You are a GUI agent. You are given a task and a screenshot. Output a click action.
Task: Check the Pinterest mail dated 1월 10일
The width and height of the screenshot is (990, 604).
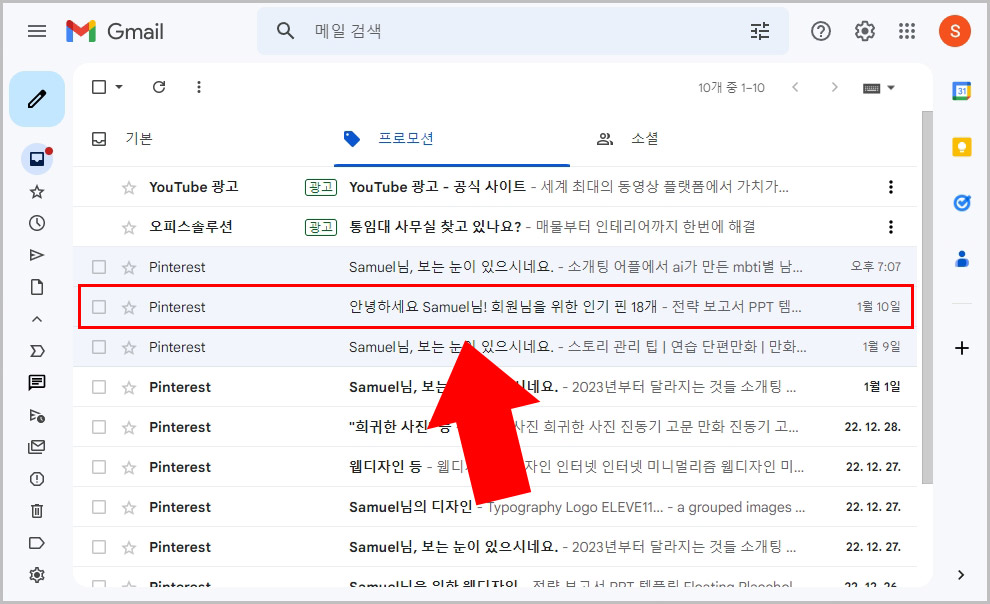(99, 307)
